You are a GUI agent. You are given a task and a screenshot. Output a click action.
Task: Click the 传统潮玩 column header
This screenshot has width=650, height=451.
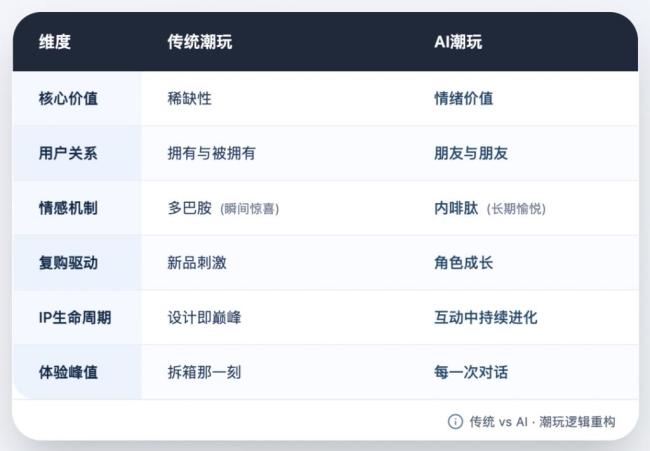coord(200,42)
